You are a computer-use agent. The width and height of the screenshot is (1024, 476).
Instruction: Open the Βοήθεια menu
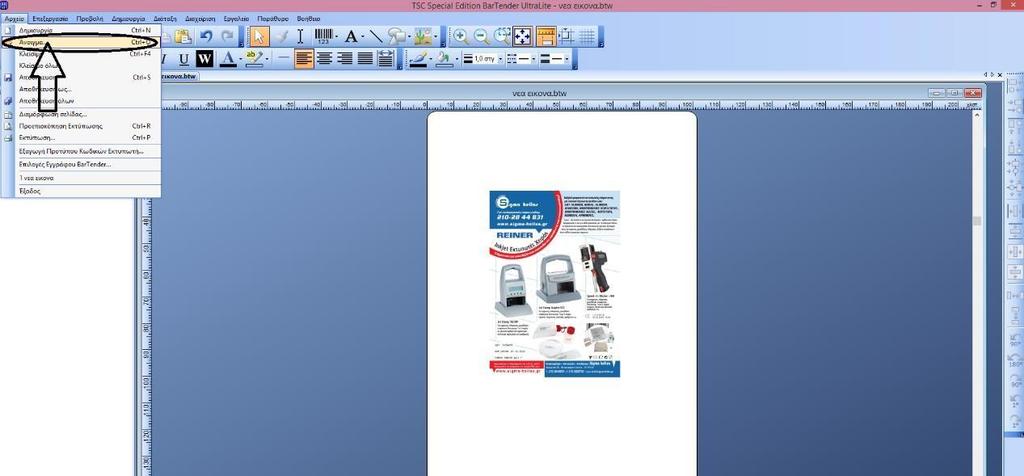point(309,19)
